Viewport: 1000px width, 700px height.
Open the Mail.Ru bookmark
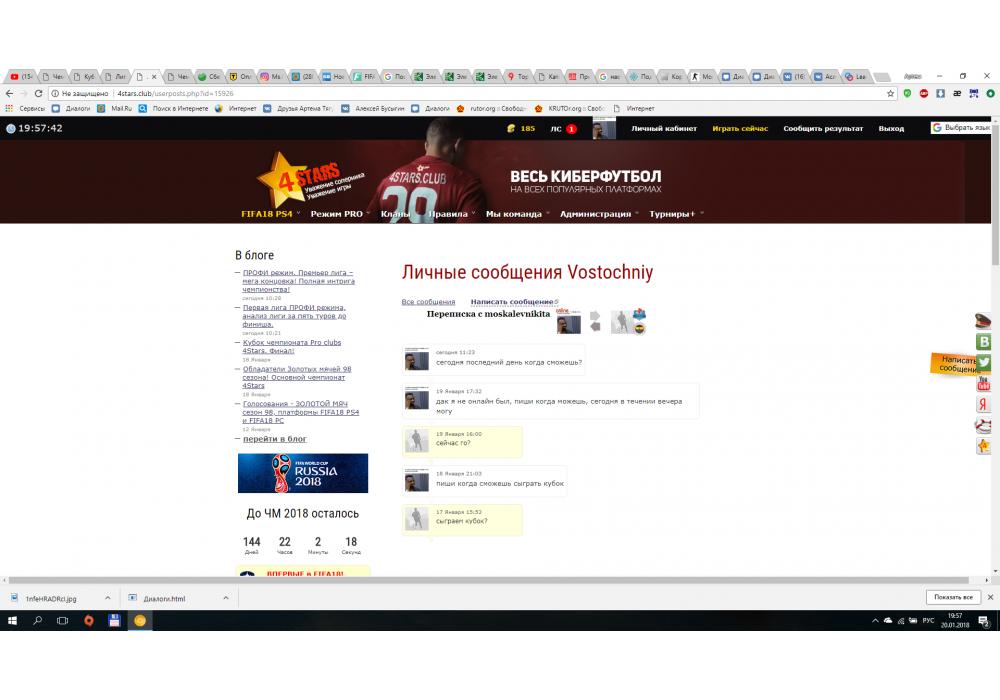(115, 108)
